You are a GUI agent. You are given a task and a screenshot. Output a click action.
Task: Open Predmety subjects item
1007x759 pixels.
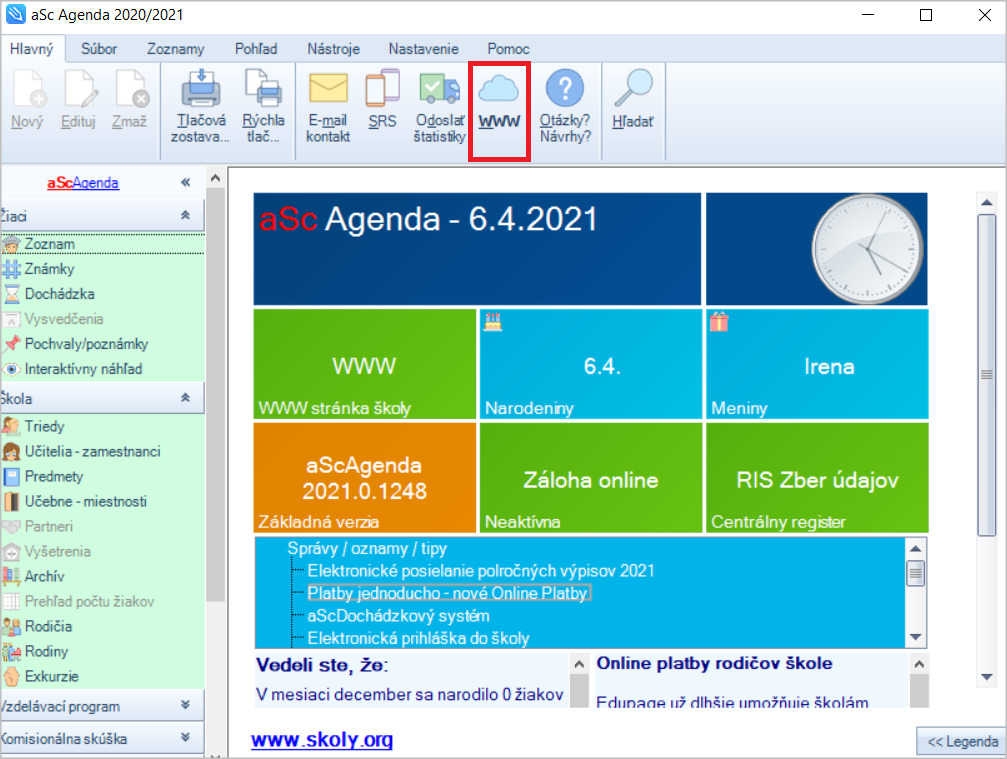(x=54, y=476)
